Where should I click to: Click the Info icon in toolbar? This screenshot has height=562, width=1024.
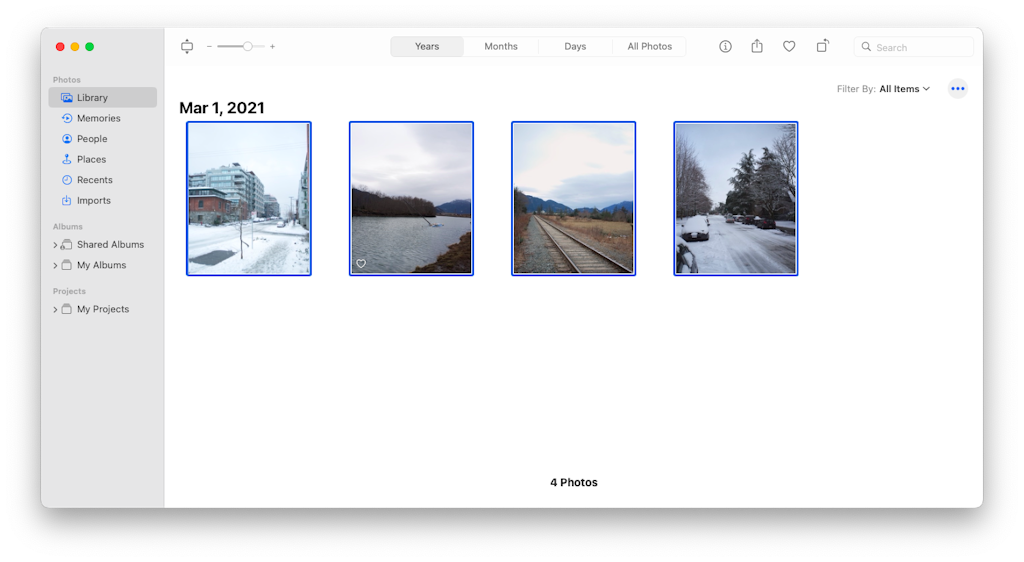point(725,47)
